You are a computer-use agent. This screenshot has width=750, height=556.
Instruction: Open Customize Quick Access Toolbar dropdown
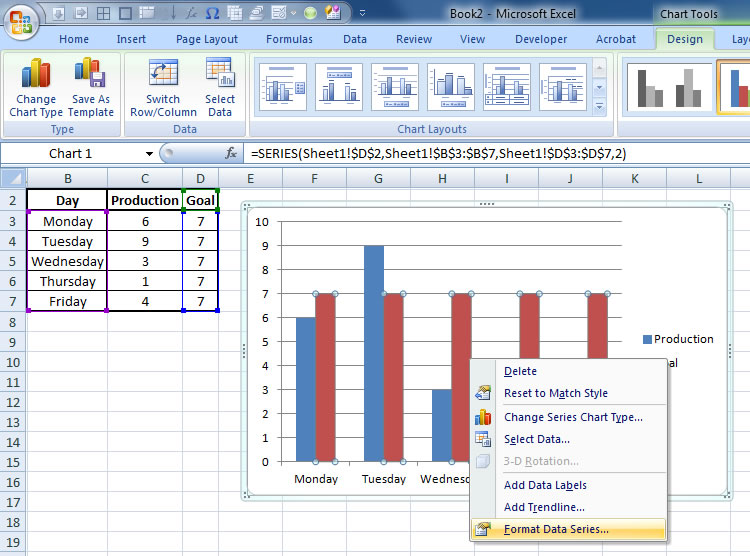pyautogui.click(x=362, y=13)
